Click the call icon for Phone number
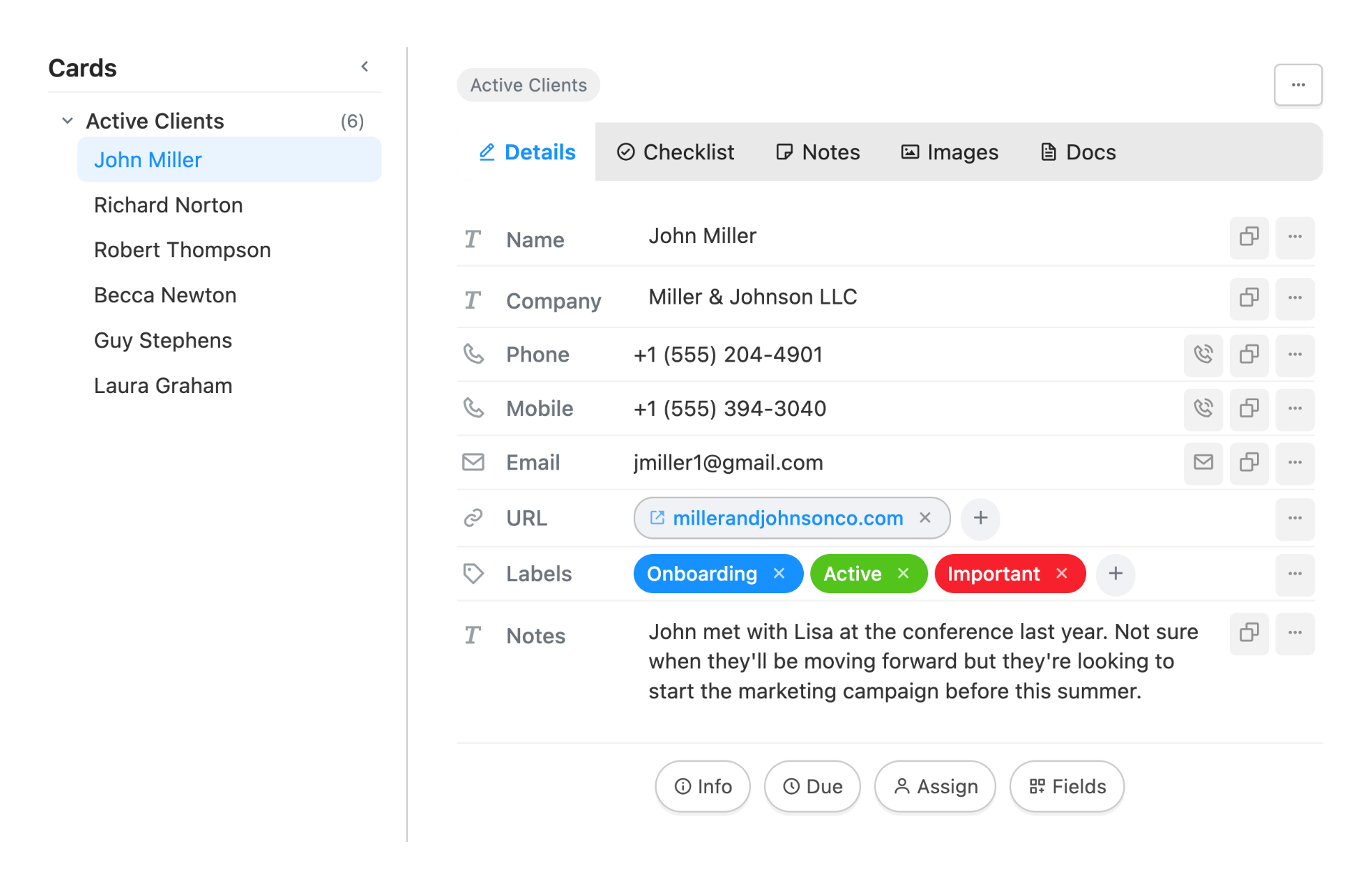This screenshot has width=1372, height=869. tap(1203, 354)
